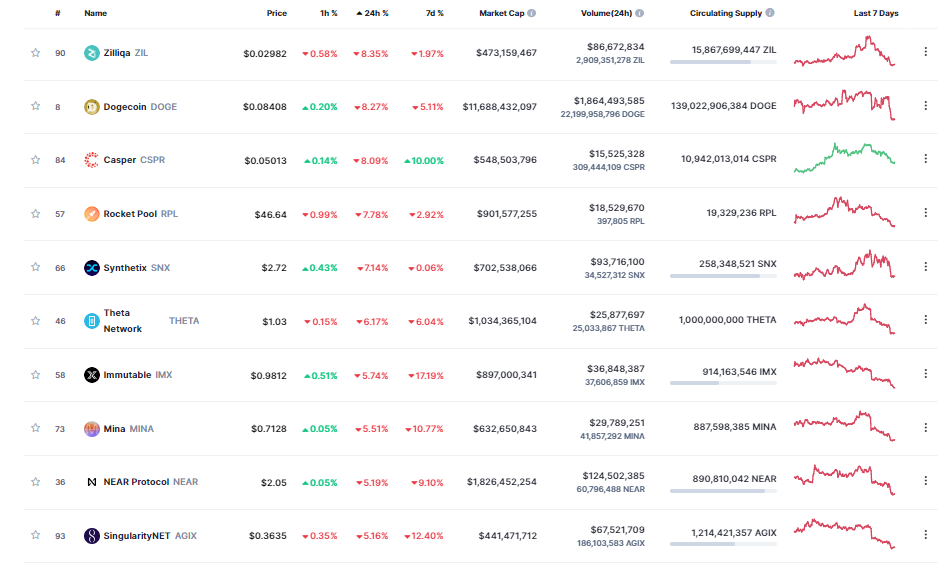Open SingularityNET 7-day sparkline chart
948x569 pixels.
844,533
